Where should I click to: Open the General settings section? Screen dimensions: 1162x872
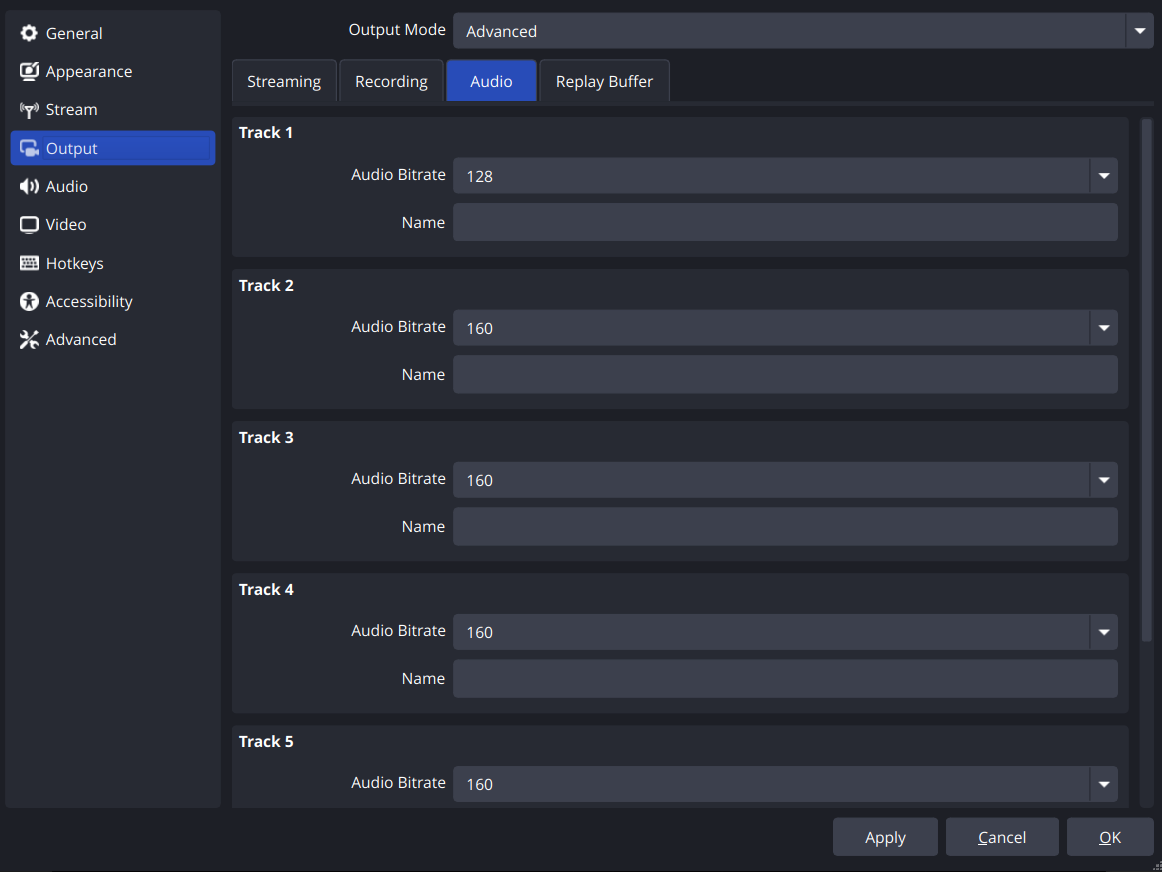72,32
